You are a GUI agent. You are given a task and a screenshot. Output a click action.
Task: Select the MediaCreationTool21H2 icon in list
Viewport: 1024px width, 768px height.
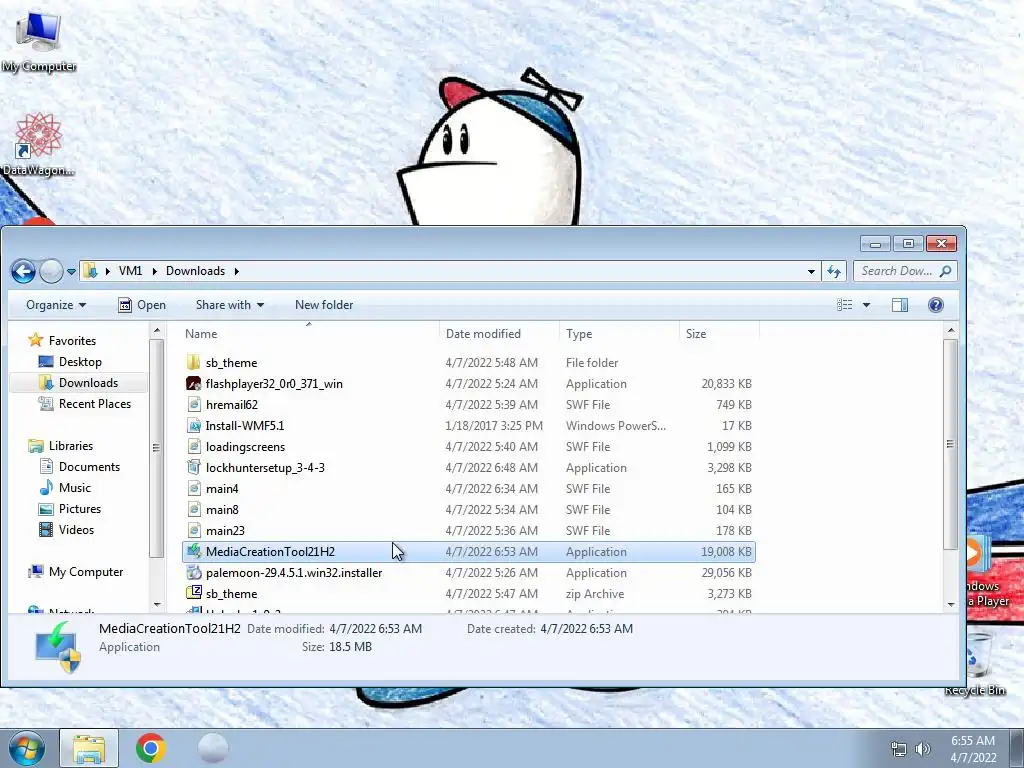pos(193,551)
